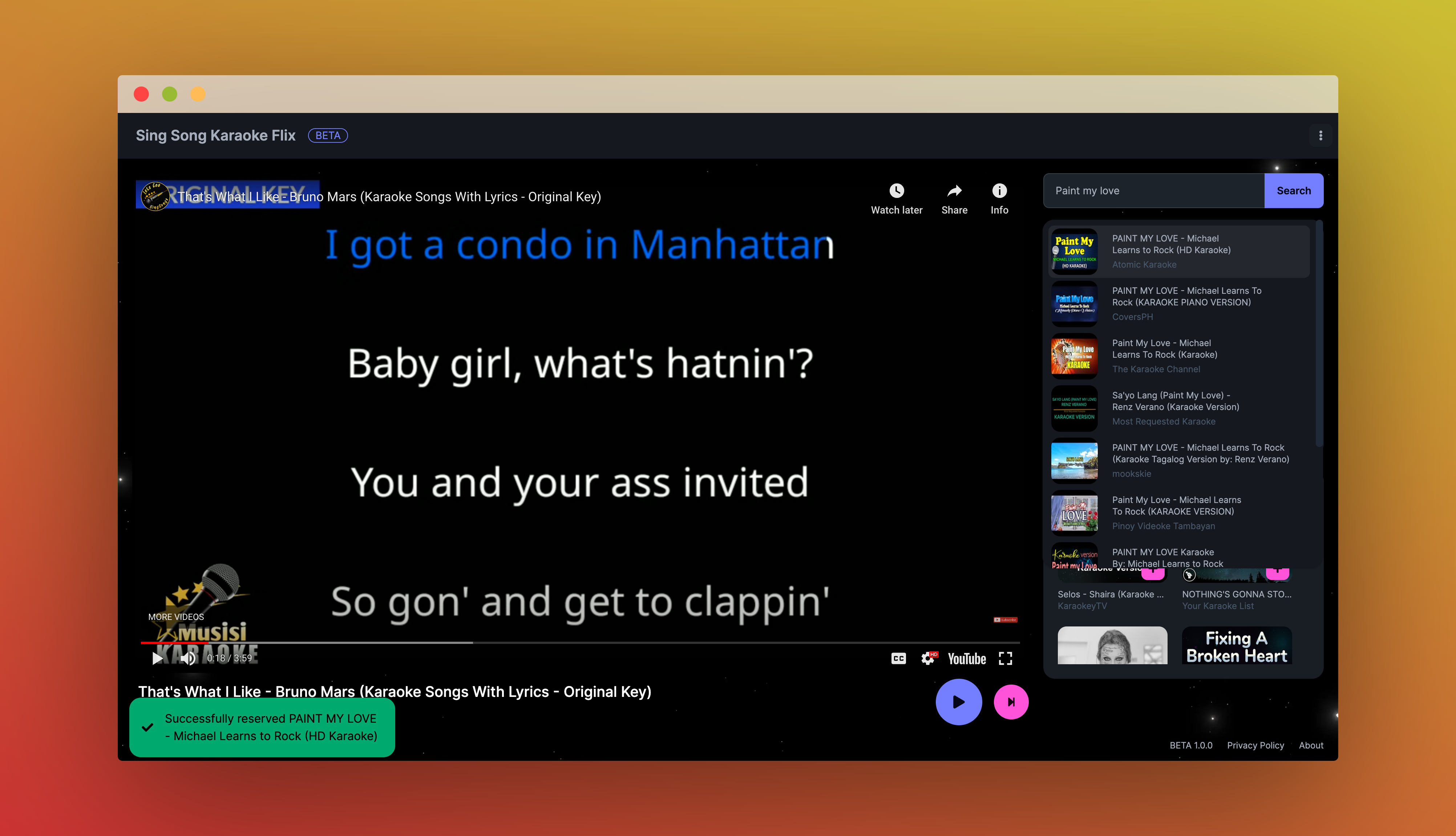Image resolution: width=1456 pixels, height=836 pixels.
Task: Select Karaoke Tagalog Version result by mookskie
Action: (1178, 460)
